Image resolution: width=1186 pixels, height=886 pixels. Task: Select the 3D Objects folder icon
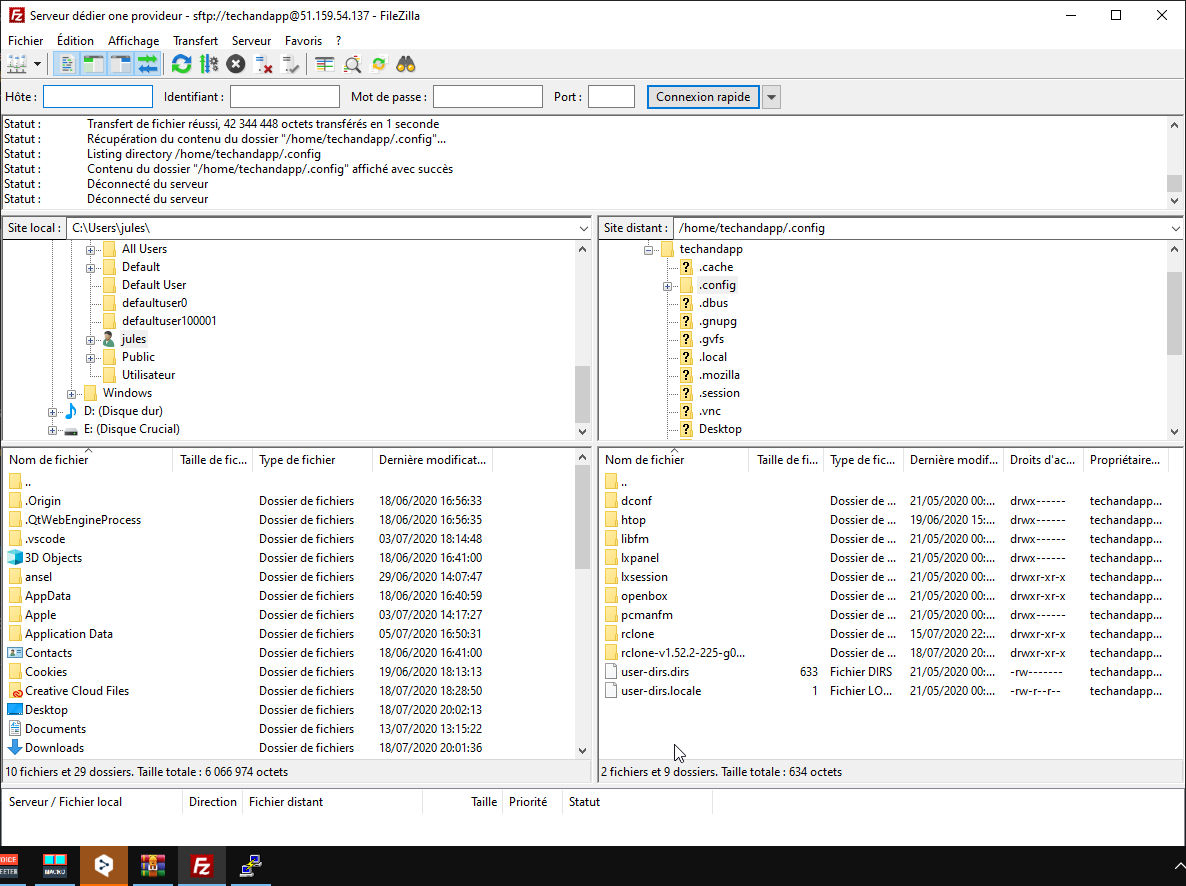pos(15,558)
